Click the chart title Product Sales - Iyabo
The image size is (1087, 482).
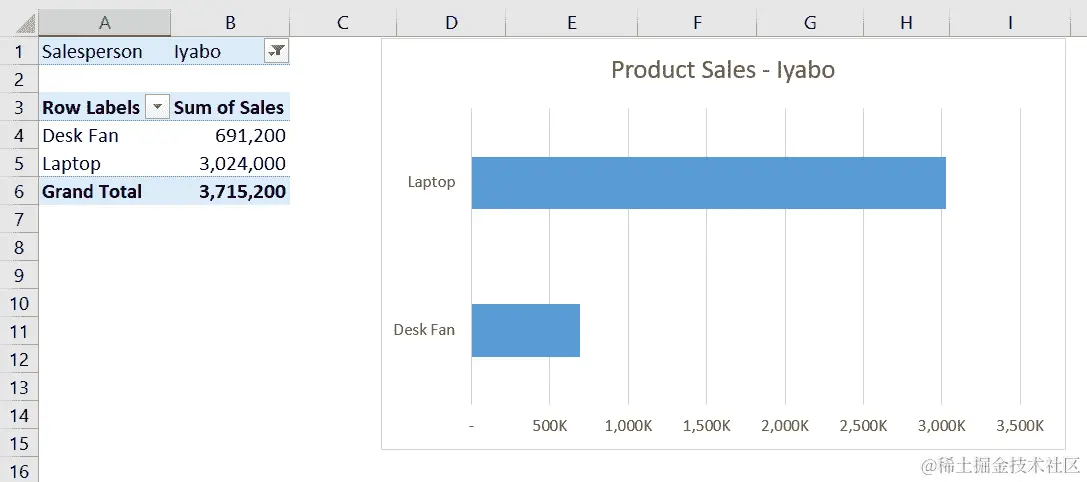point(722,70)
